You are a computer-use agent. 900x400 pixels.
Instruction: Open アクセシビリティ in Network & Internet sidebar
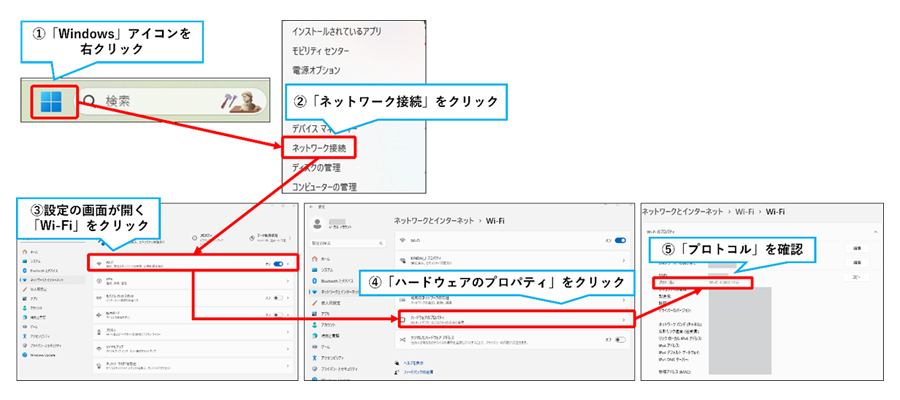click(36, 336)
